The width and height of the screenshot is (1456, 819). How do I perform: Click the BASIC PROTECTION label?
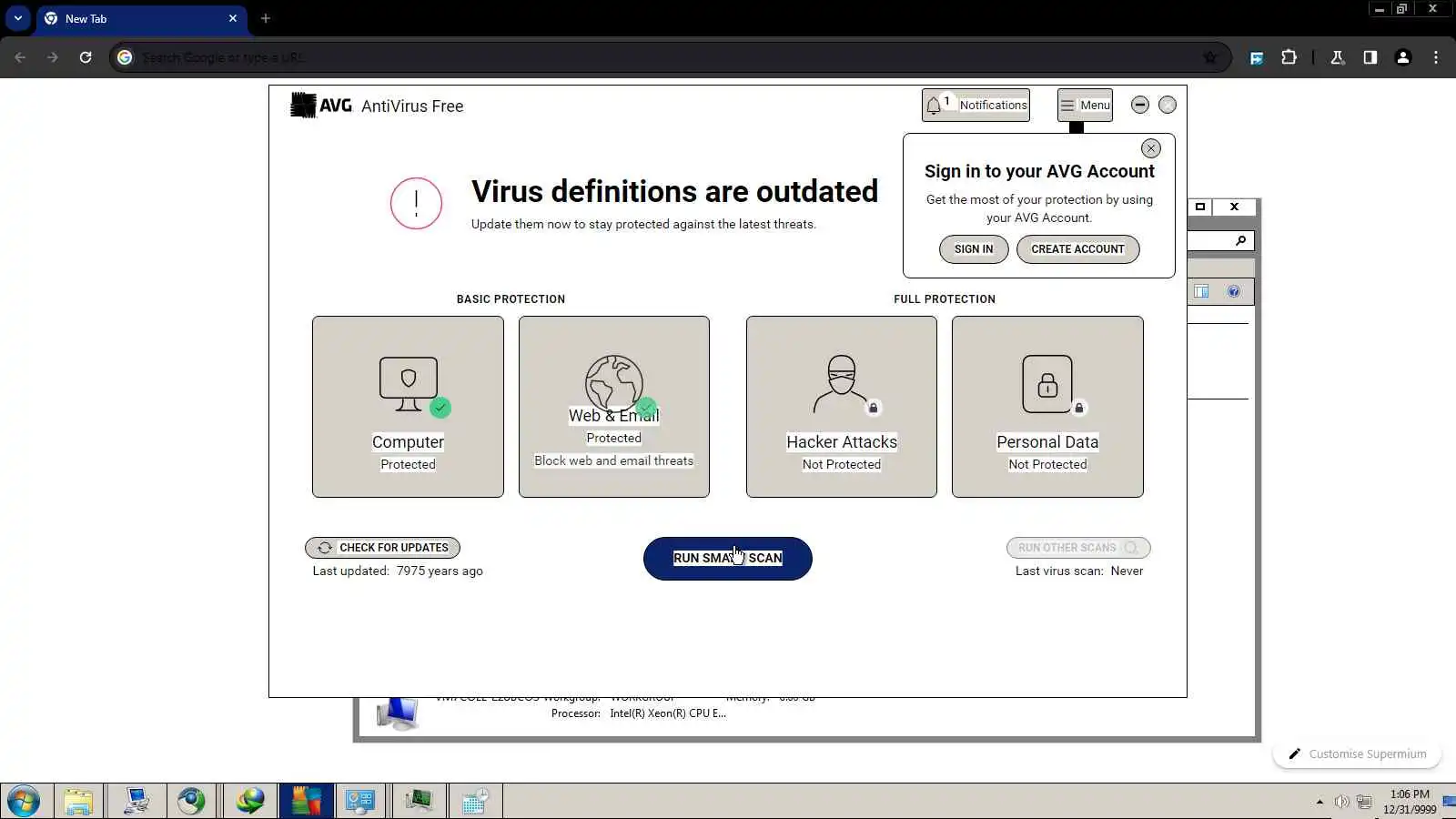(x=511, y=299)
